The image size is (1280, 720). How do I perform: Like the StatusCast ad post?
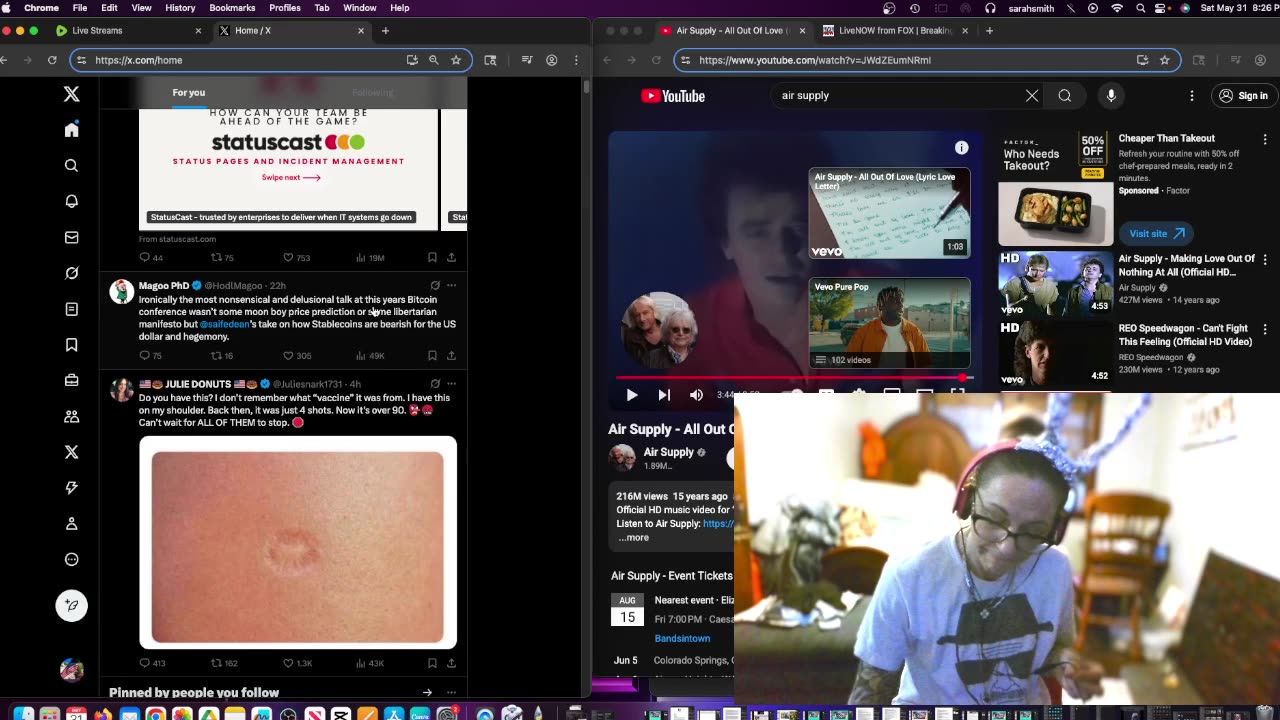tap(297, 258)
